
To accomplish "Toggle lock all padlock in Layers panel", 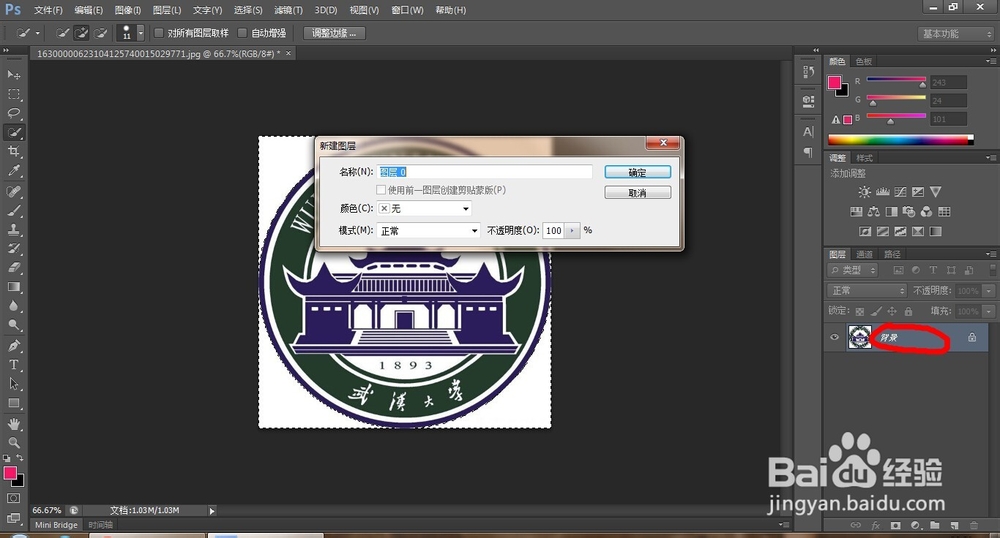I will tap(908, 311).
